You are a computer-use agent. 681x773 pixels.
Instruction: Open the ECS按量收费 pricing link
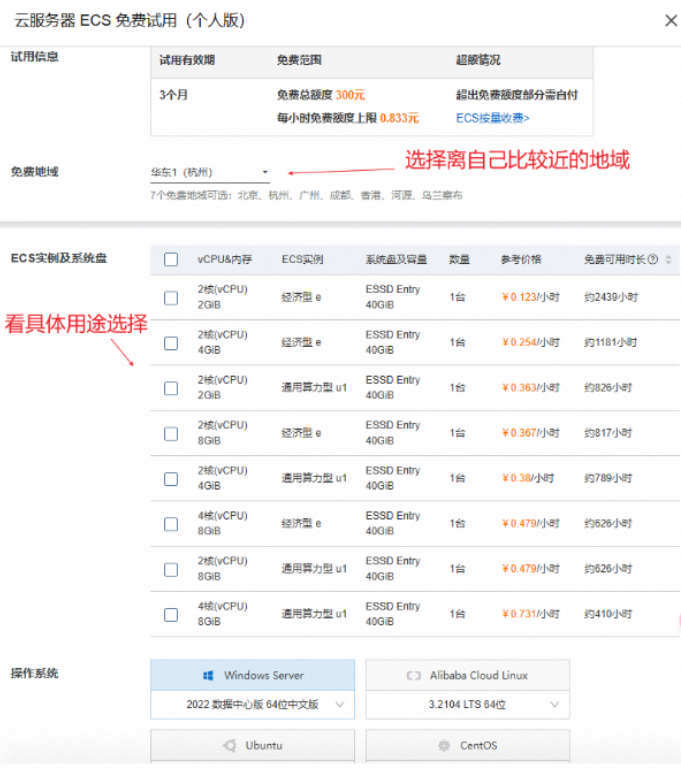492,118
